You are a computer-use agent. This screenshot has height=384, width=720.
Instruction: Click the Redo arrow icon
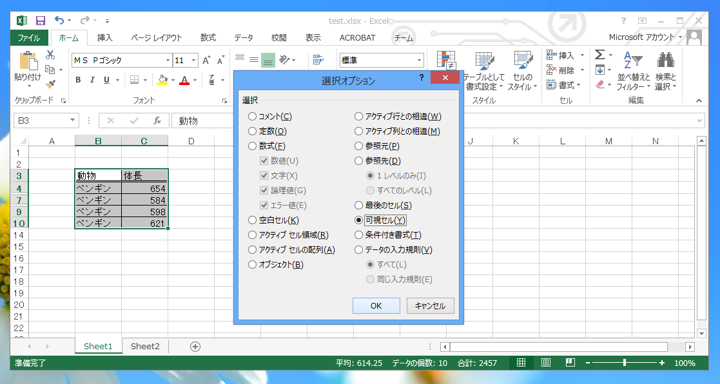pyautogui.click(x=84, y=20)
